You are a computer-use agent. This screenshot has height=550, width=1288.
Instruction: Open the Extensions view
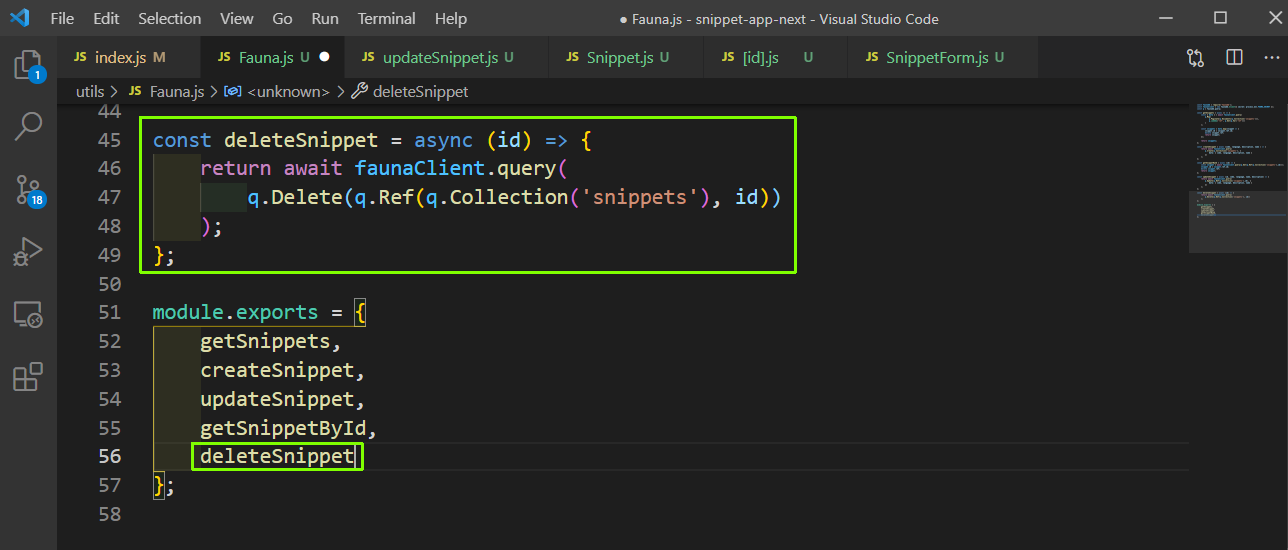click(28, 377)
